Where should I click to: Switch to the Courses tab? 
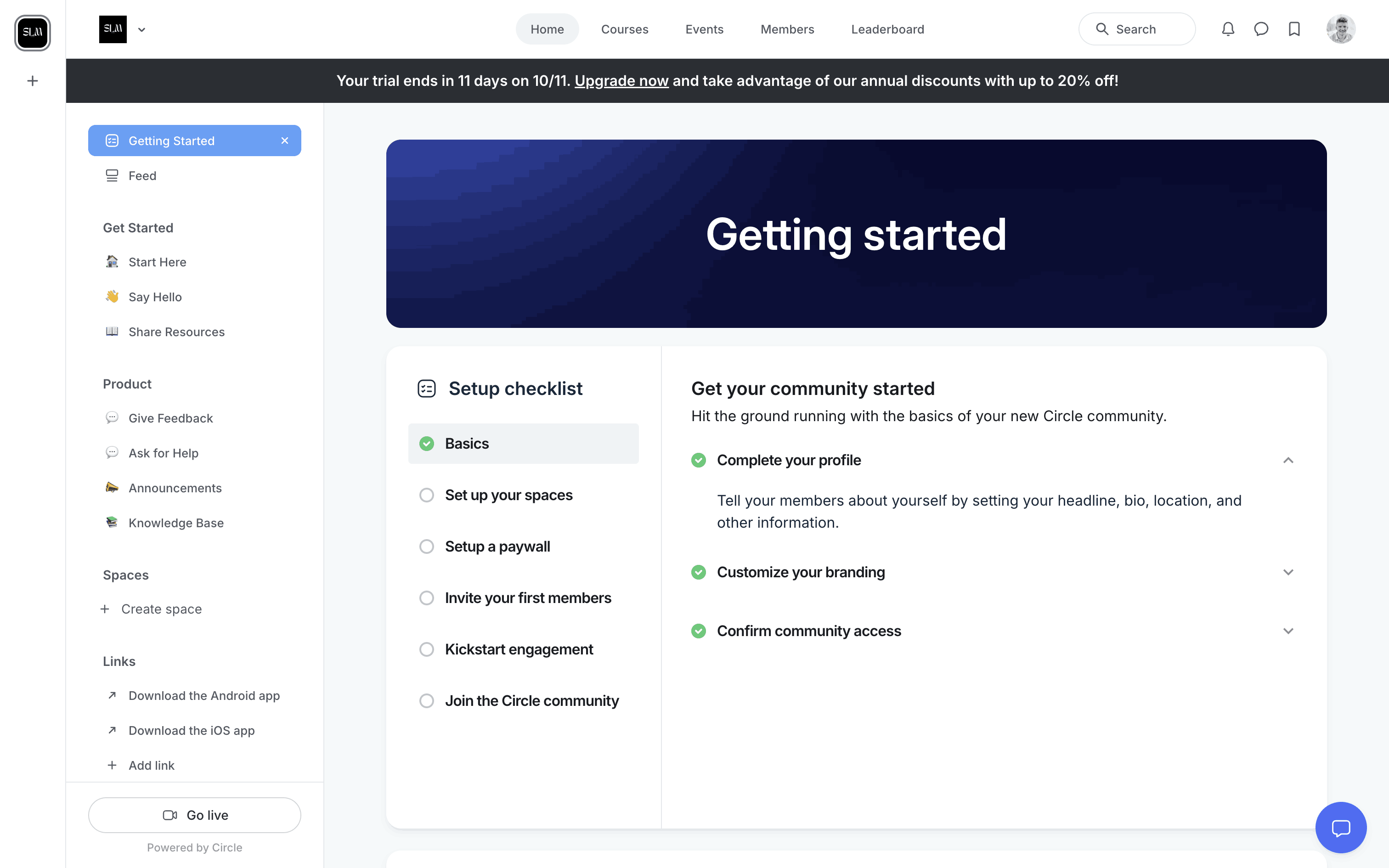coord(625,28)
